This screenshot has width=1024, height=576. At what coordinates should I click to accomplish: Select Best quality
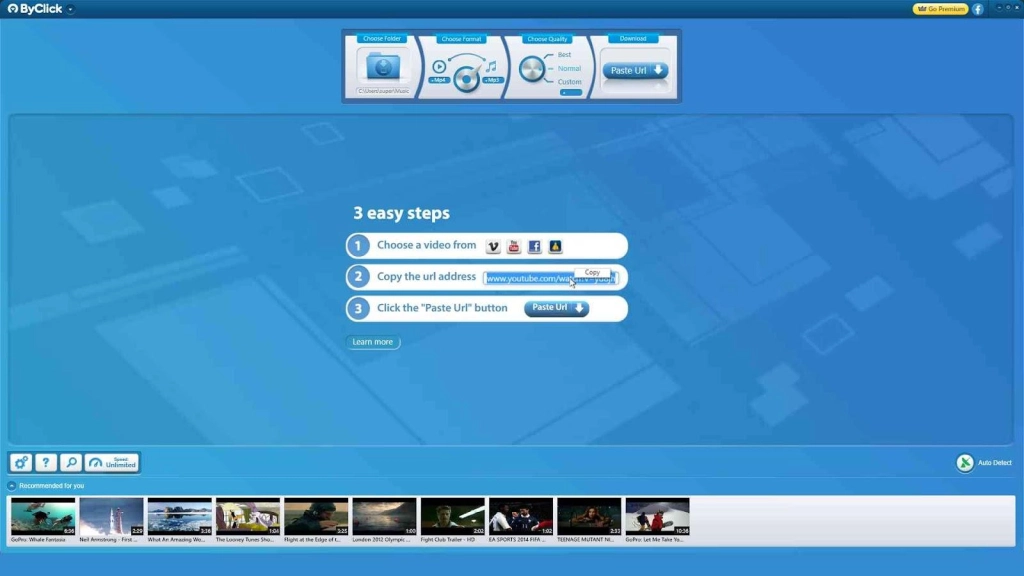(x=564, y=54)
